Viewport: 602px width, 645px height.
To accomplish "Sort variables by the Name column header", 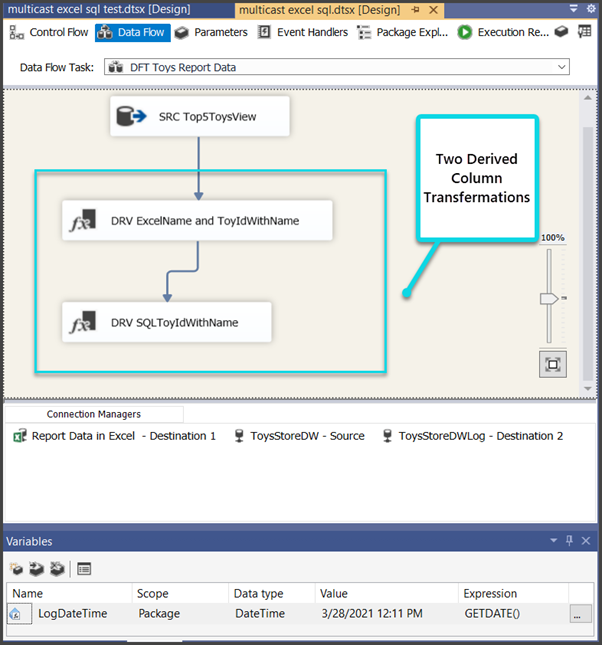I will click(x=69, y=593).
